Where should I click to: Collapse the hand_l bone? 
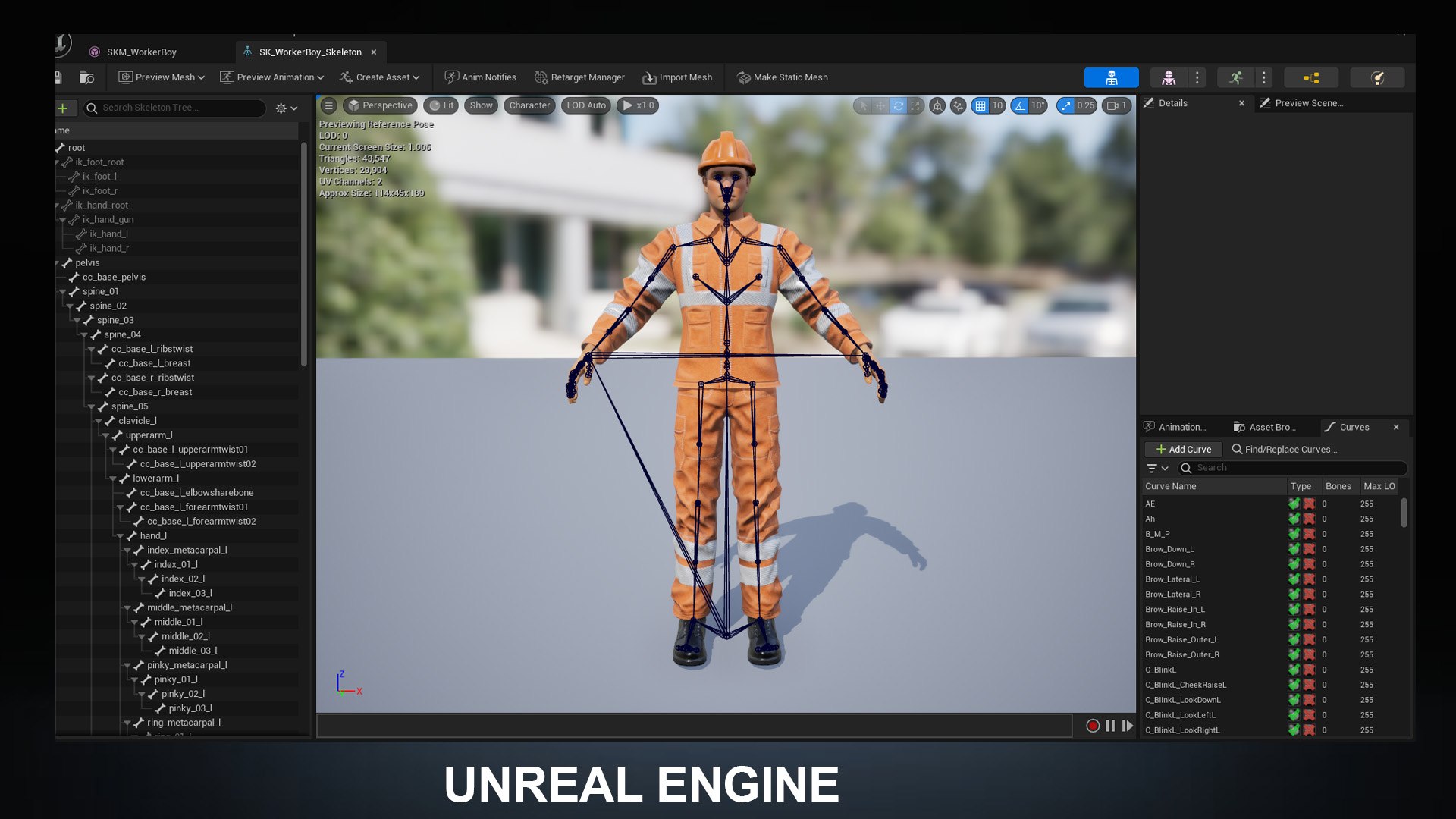tap(120, 536)
